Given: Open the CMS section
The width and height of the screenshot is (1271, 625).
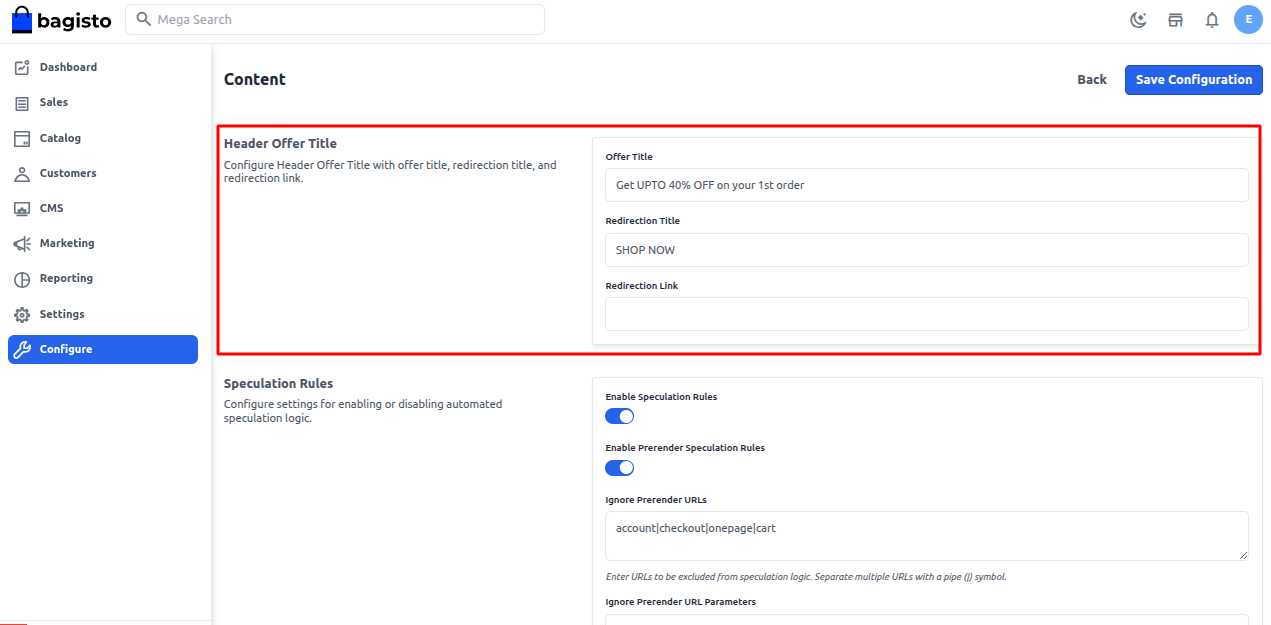Looking at the screenshot, I should pos(51,209).
